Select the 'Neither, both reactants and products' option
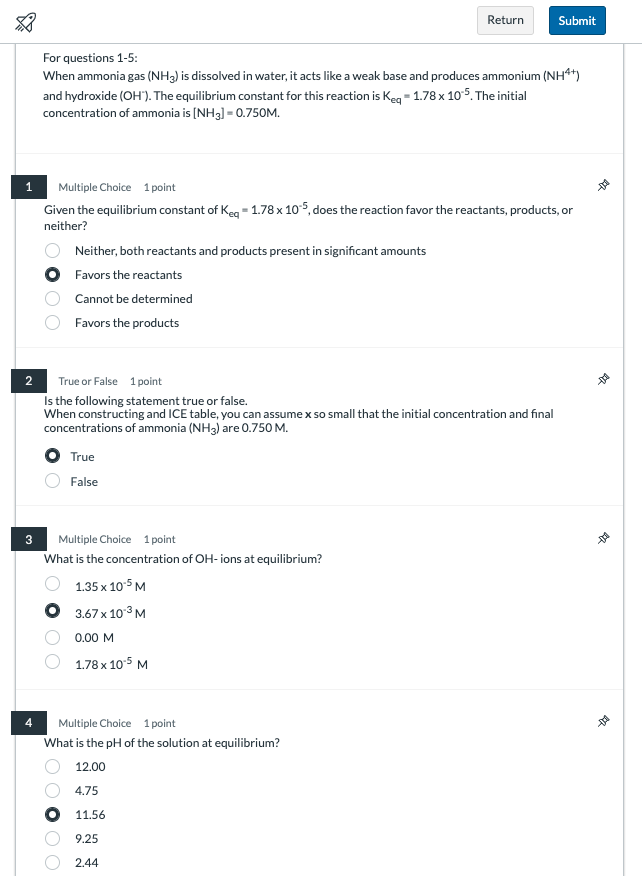 click(53, 250)
